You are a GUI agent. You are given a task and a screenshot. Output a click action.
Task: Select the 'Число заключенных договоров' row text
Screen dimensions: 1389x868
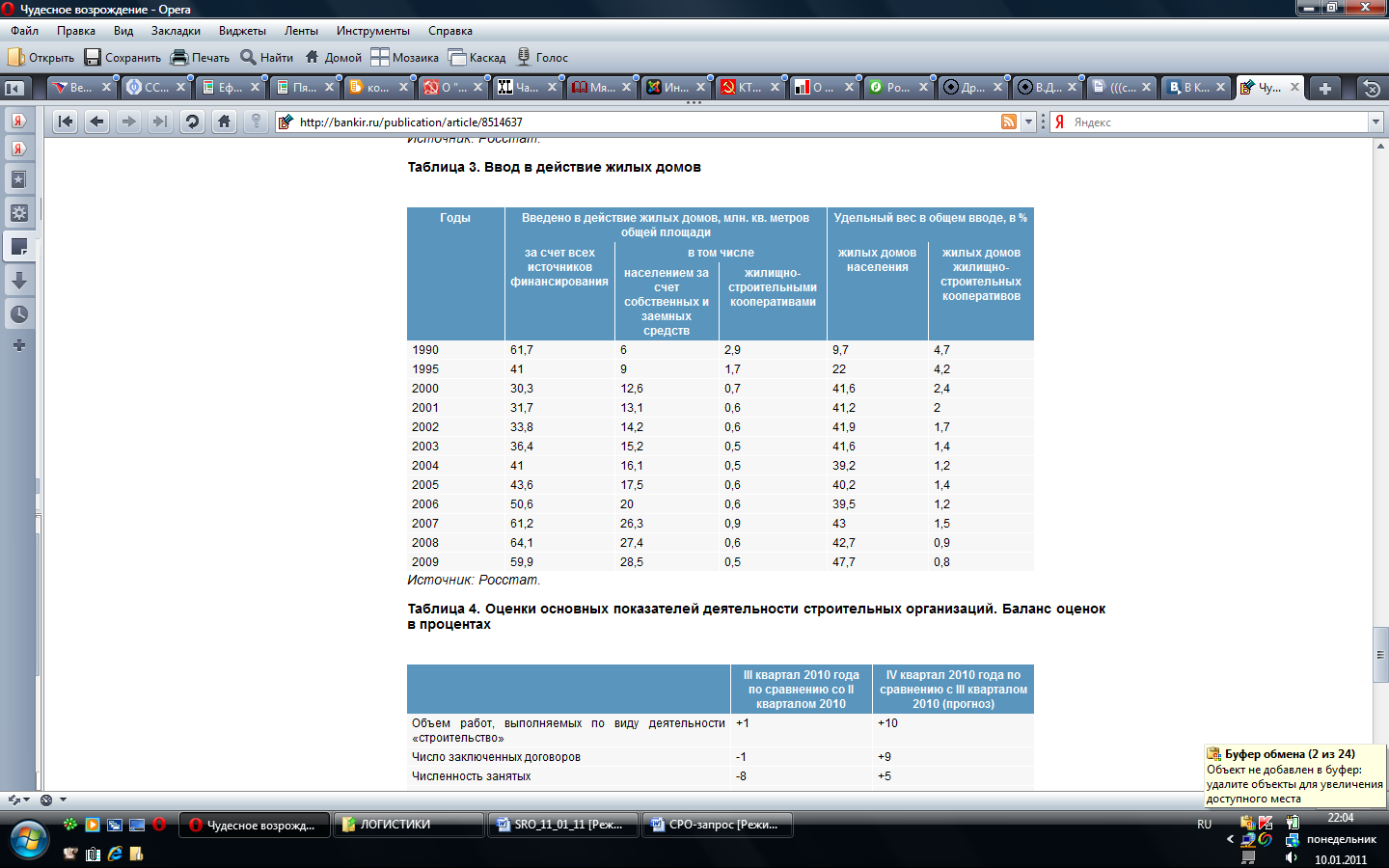point(496,757)
